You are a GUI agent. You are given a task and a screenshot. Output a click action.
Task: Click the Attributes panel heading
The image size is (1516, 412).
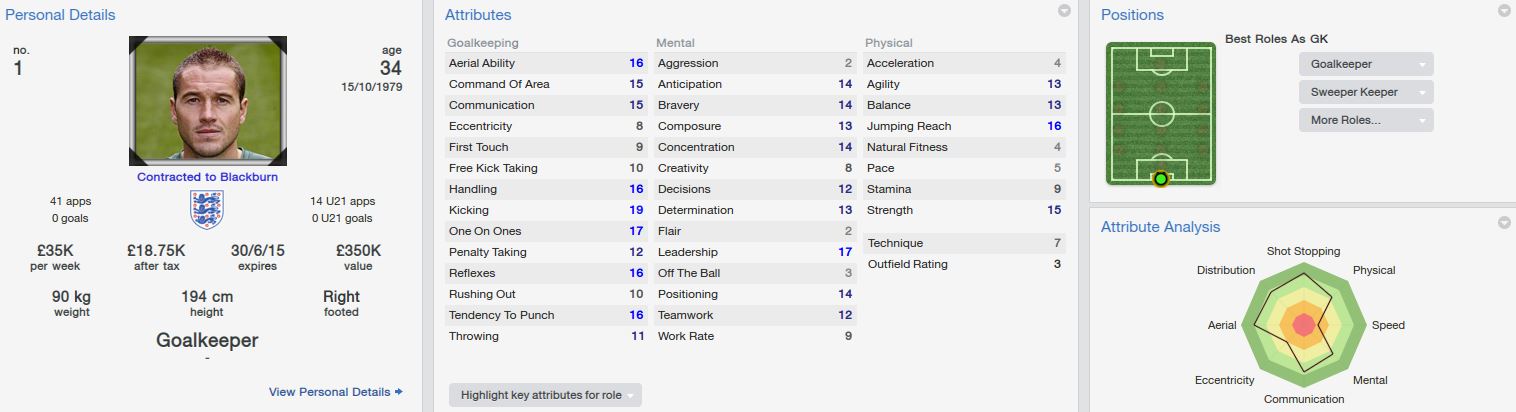[x=478, y=15]
